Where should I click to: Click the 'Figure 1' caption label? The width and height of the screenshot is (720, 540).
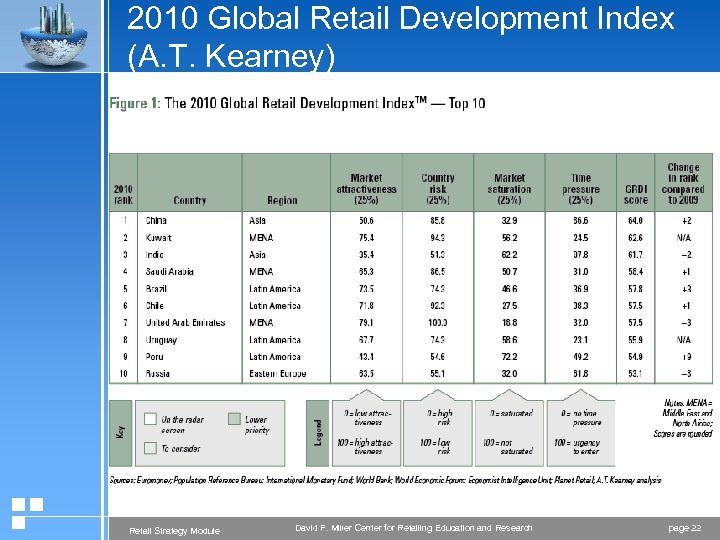point(133,103)
